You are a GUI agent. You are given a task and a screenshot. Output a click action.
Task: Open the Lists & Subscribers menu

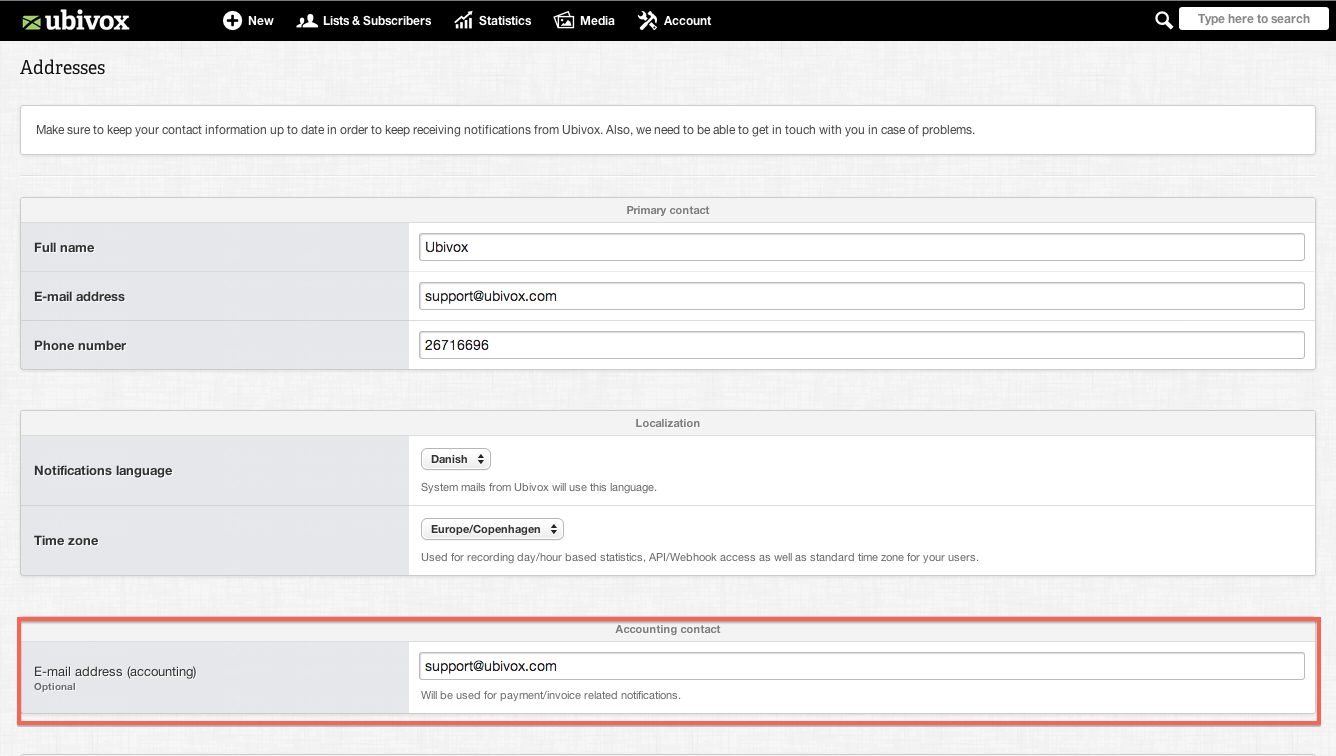[364, 20]
